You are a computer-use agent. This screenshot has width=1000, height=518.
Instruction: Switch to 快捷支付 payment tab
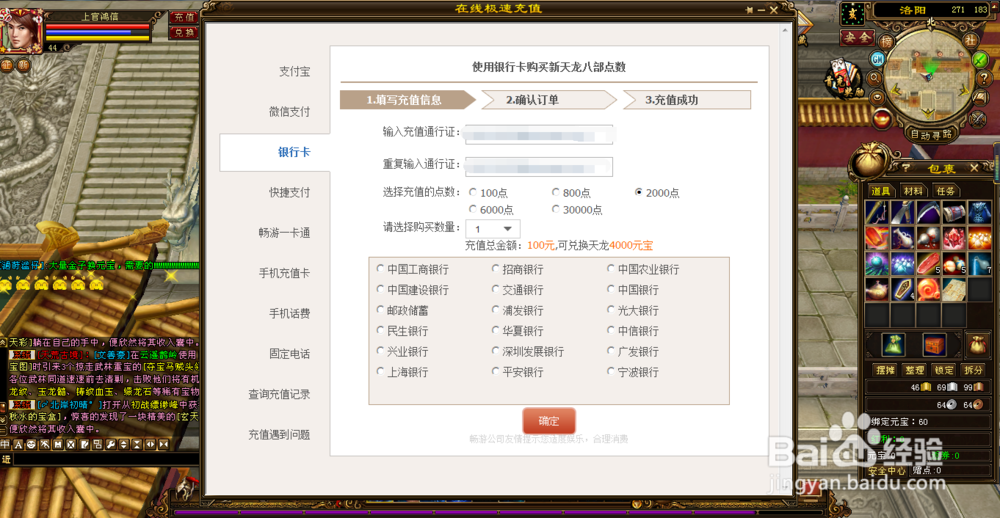290,192
